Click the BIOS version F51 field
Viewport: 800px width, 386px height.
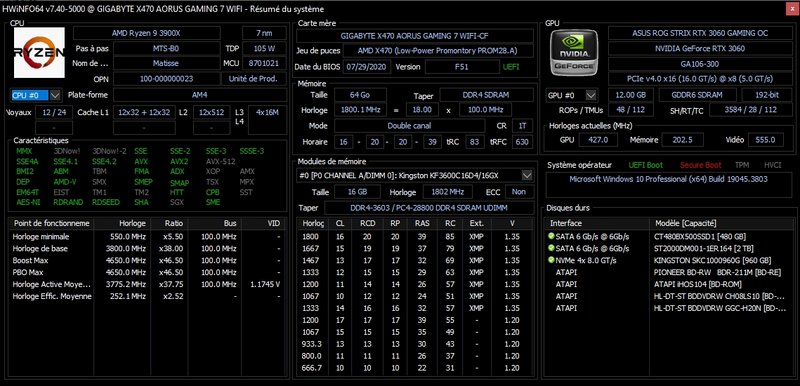(x=462, y=67)
